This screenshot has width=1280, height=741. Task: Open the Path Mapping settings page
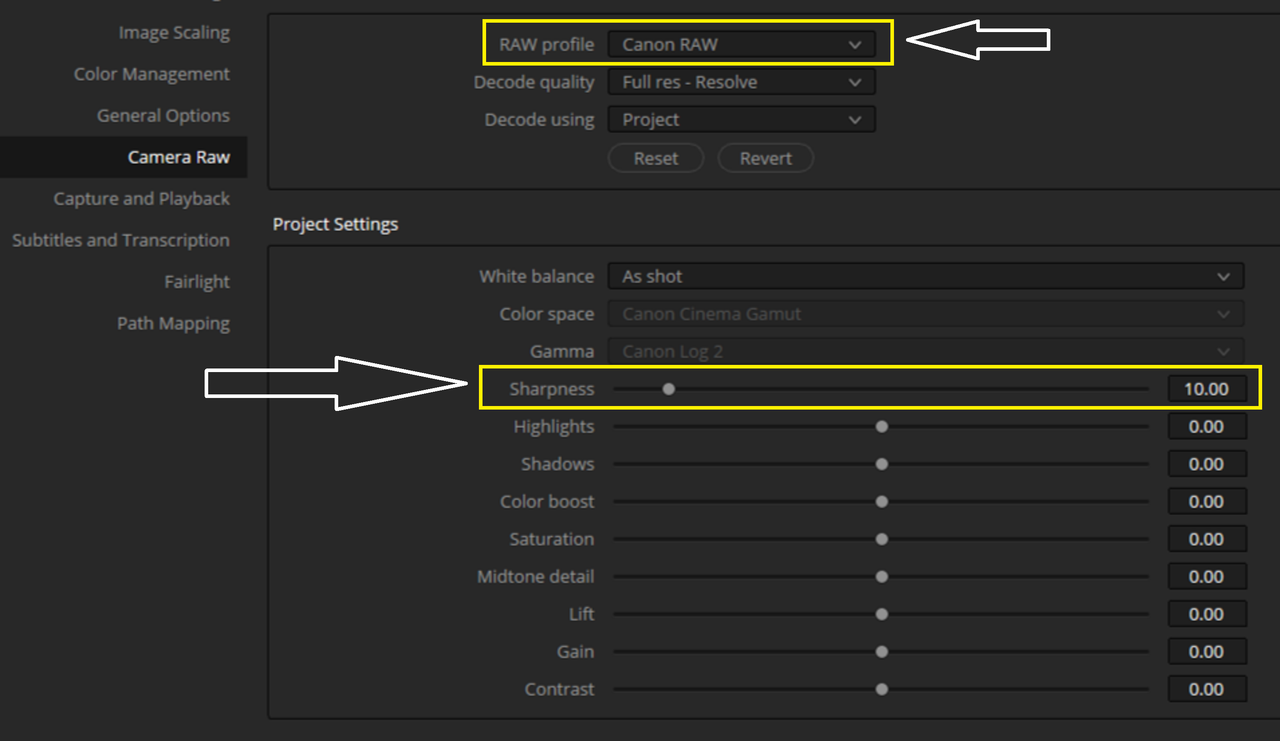[173, 323]
